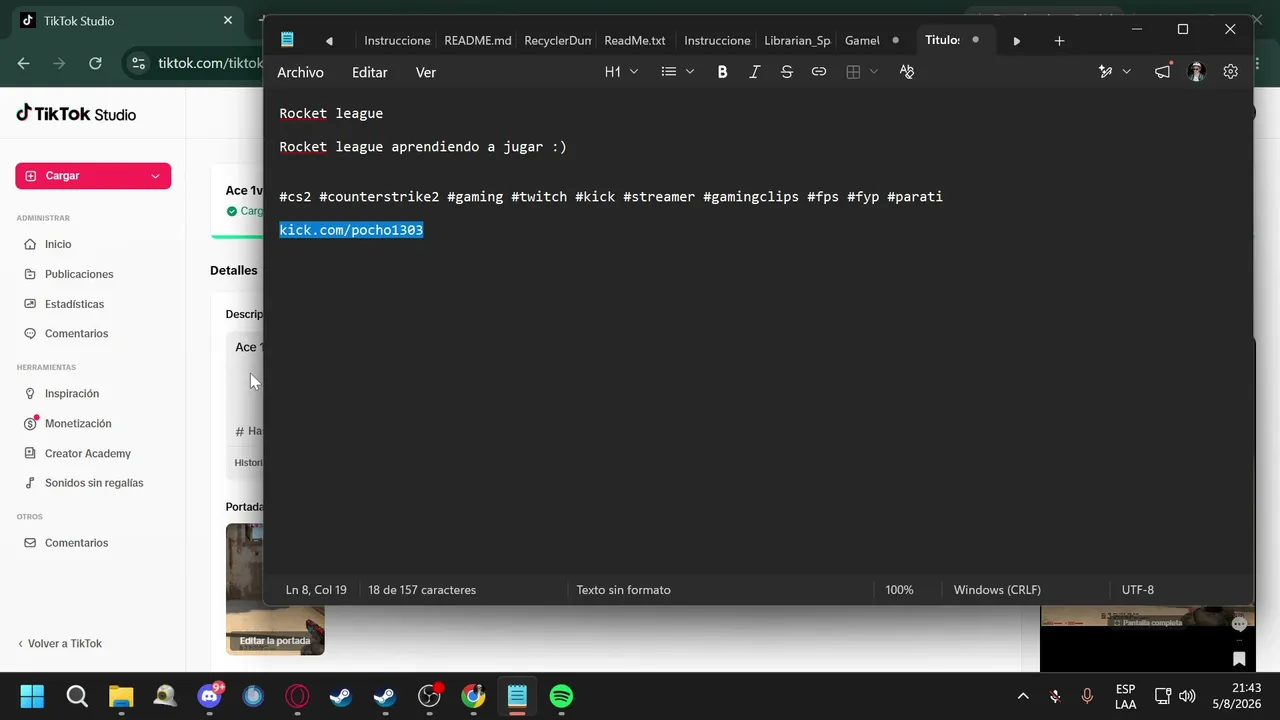The width and height of the screenshot is (1280, 720).
Task: Open Discord from the taskbar
Action: coord(210,696)
